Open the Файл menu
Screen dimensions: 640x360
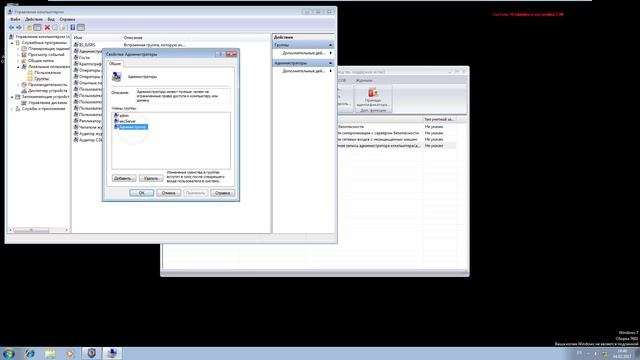(x=15, y=19)
